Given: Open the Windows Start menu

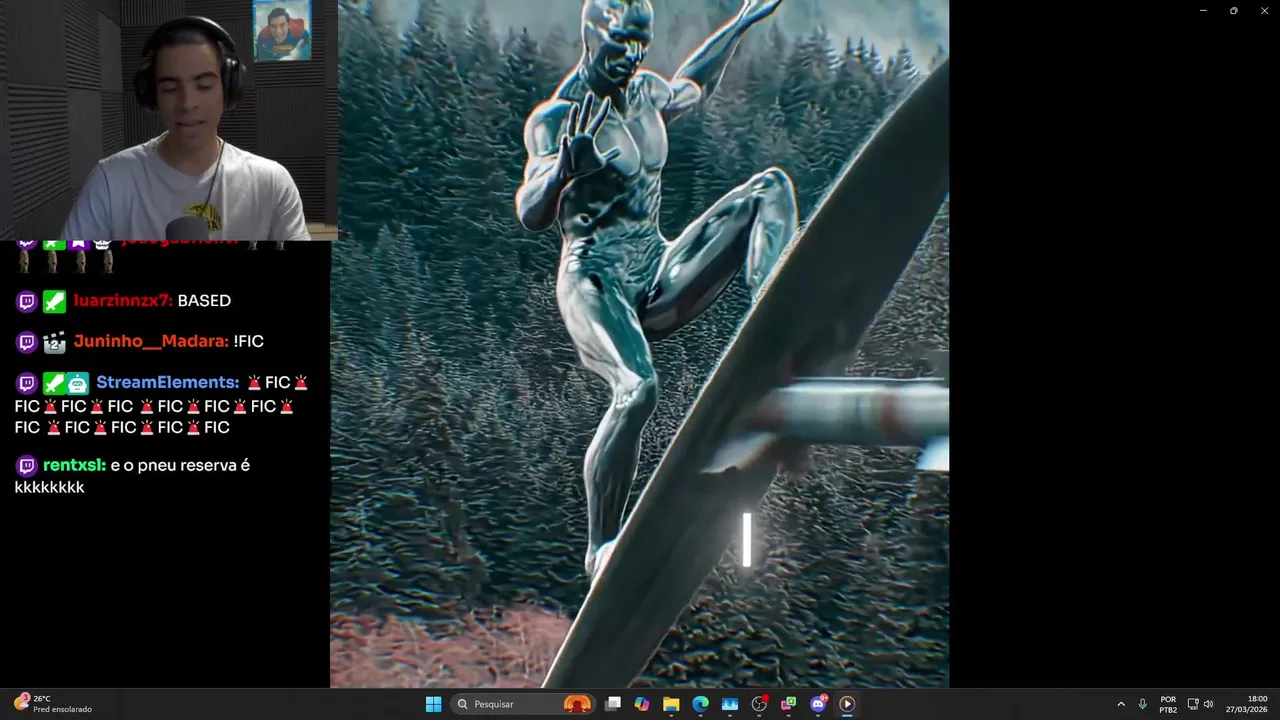Looking at the screenshot, I should point(433,704).
